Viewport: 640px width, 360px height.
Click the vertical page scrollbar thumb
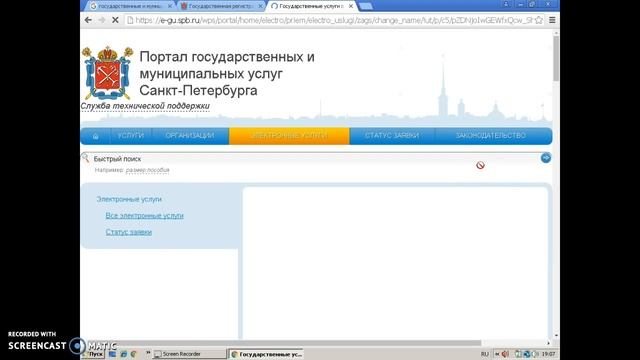(x=556, y=59)
